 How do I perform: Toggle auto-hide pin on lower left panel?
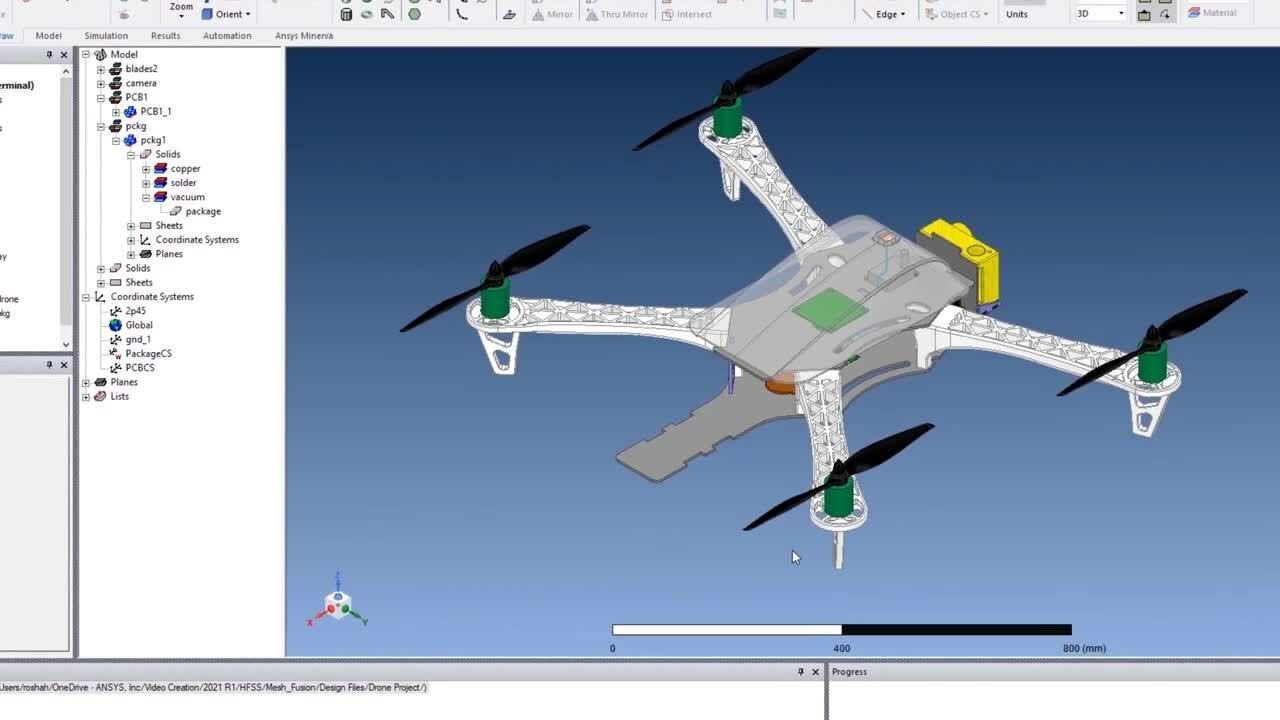49,365
